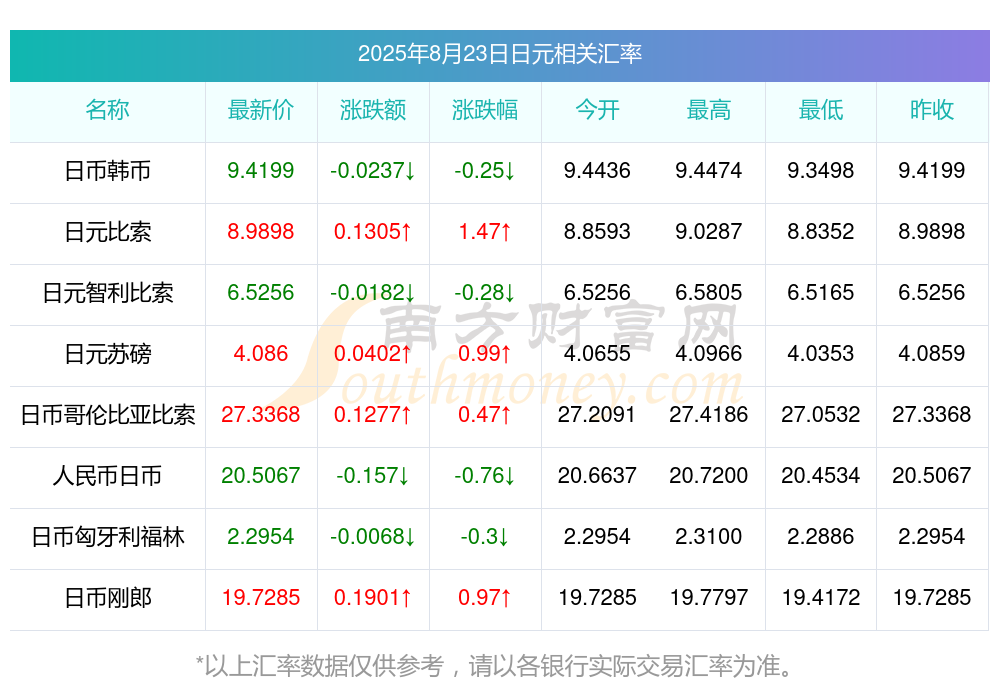Click the change value -0.157↓
The height and width of the screenshot is (698, 1000).
[372, 475]
